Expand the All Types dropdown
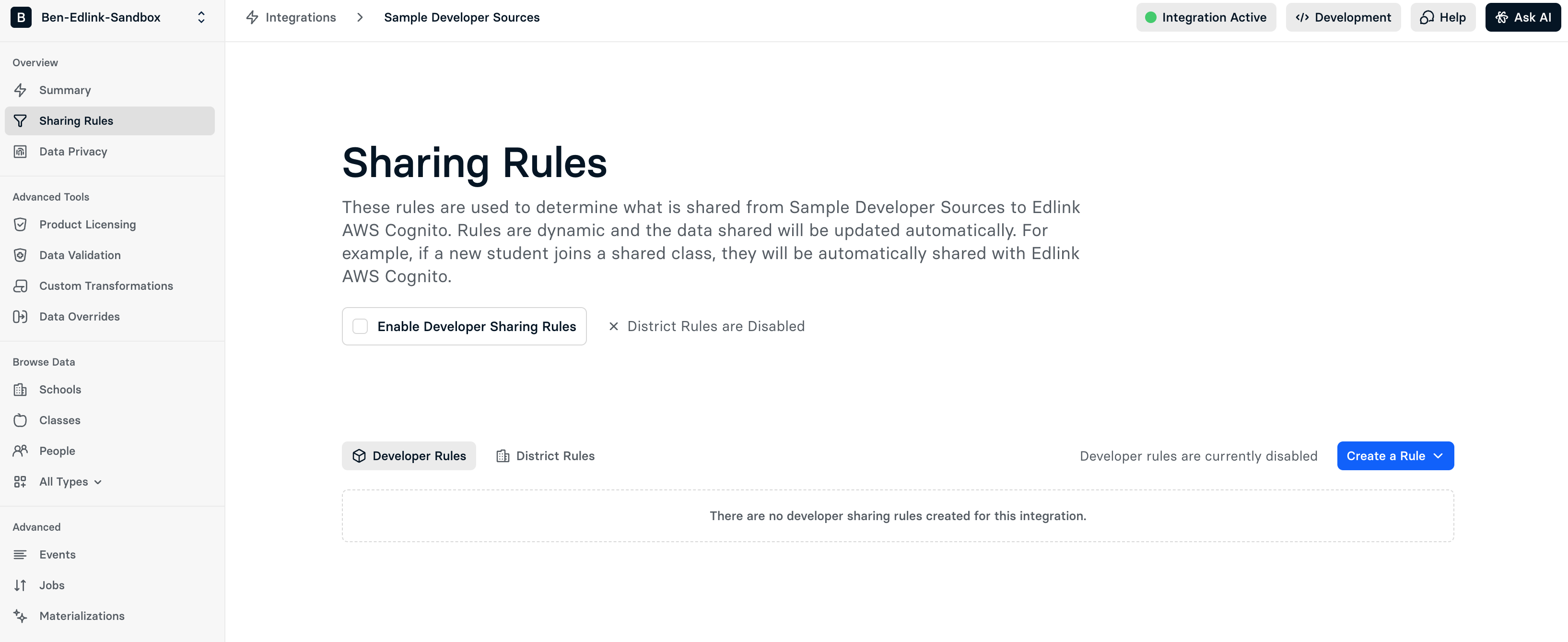This screenshot has width=1568, height=642. pyautogui.click(x=70, y=482)
